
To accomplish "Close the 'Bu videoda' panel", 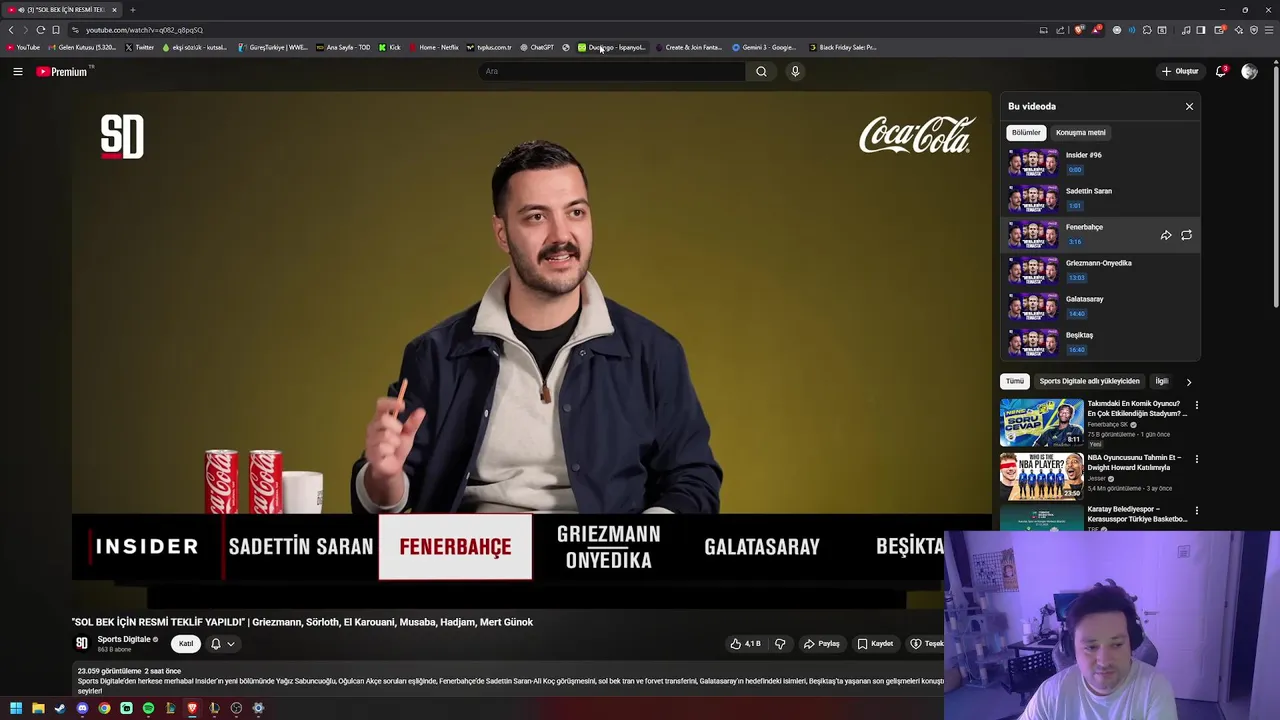I will pos(1189,106).
